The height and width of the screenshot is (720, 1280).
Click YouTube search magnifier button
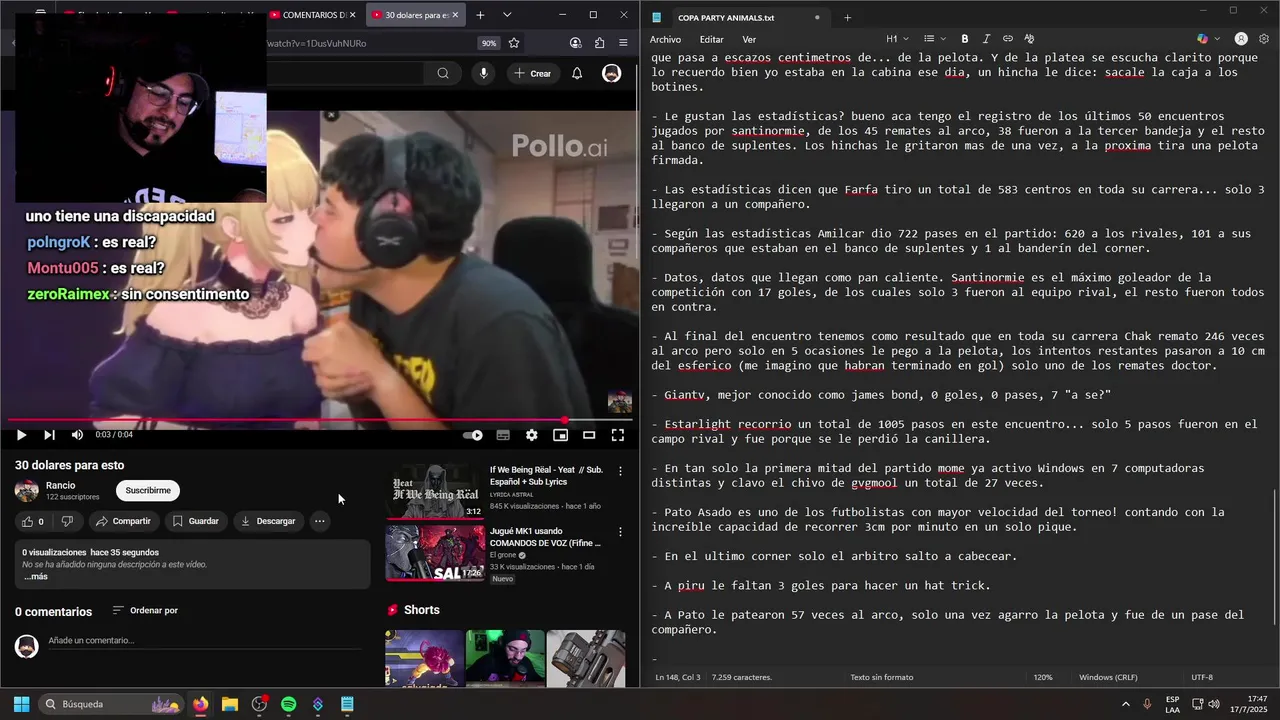click(x=442, y=73)
